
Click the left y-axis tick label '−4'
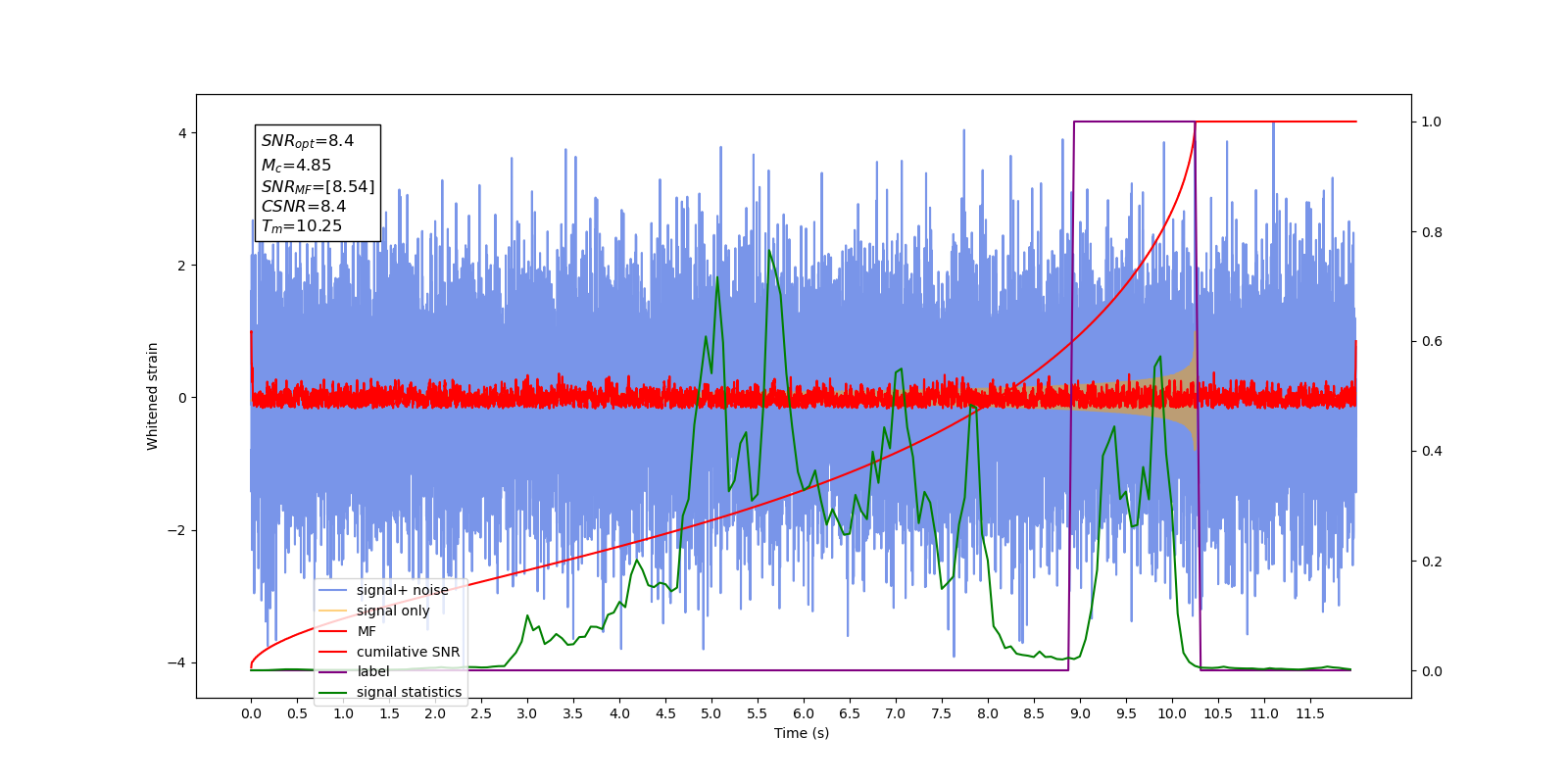176,662
